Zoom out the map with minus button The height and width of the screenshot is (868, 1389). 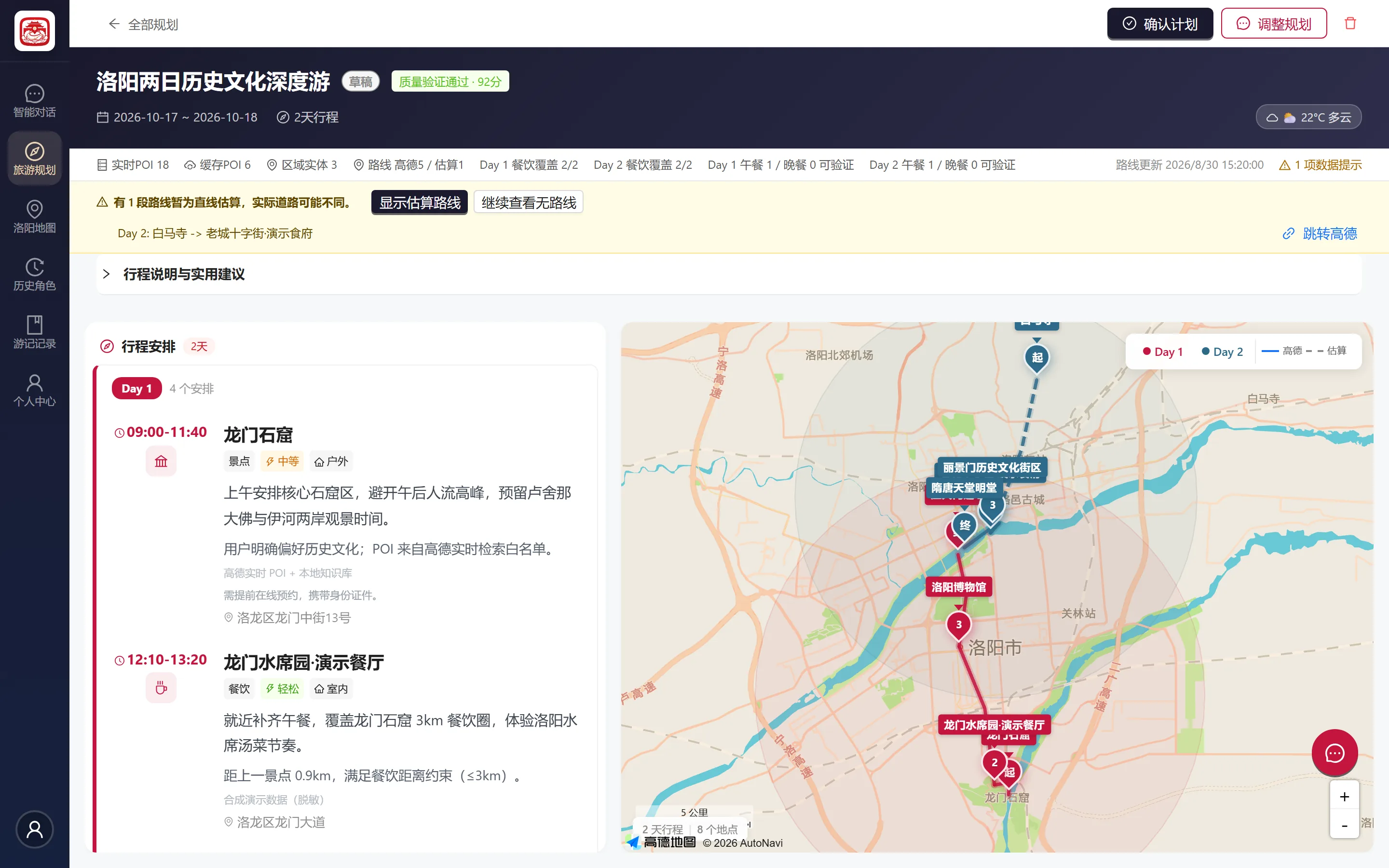[x=1344, y=825]
